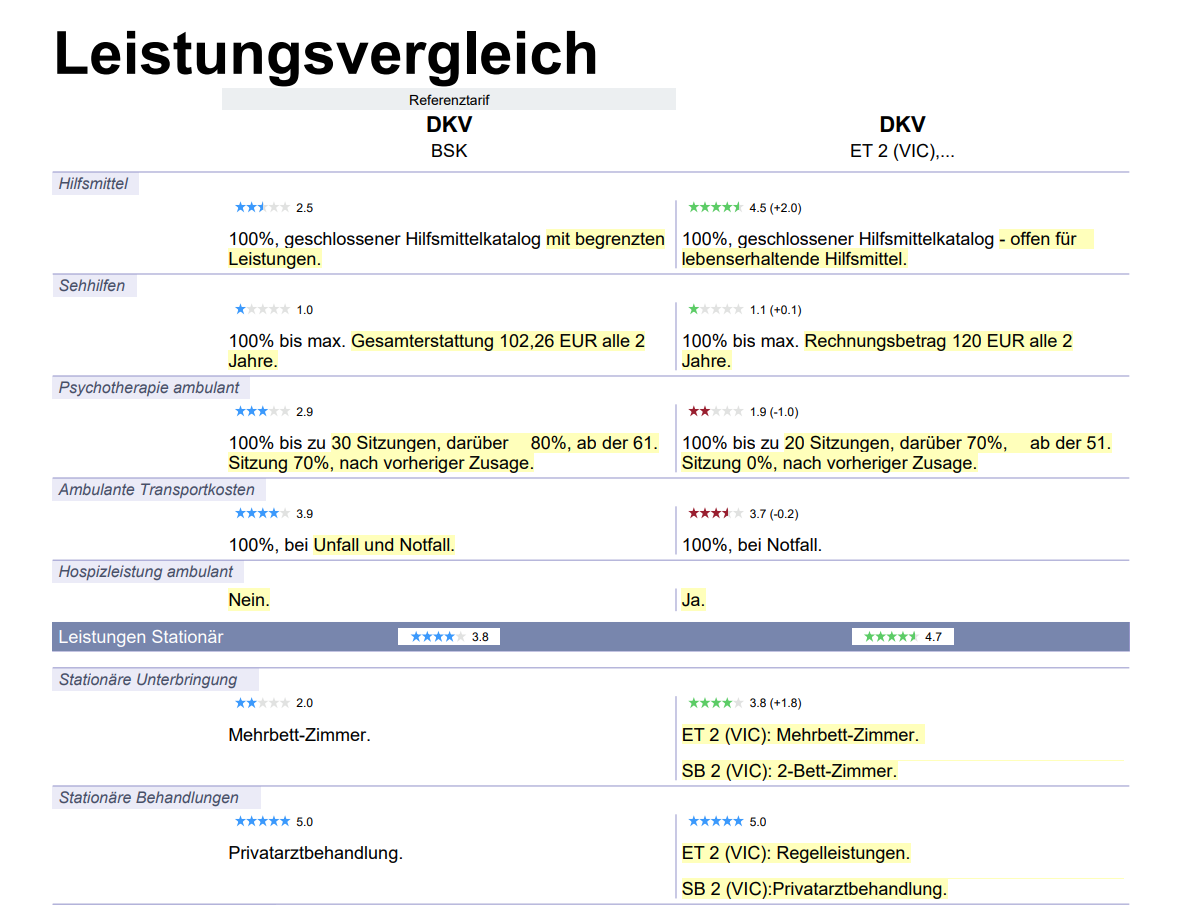Click the Ambulante Transportkosten label
Viewport: 1181px width, 905px height.
(x=157, y=489)
